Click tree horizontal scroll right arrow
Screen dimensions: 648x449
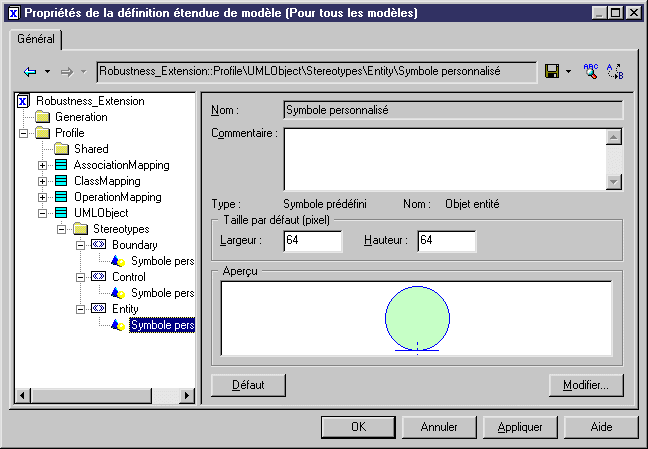(x=187, y=396)
